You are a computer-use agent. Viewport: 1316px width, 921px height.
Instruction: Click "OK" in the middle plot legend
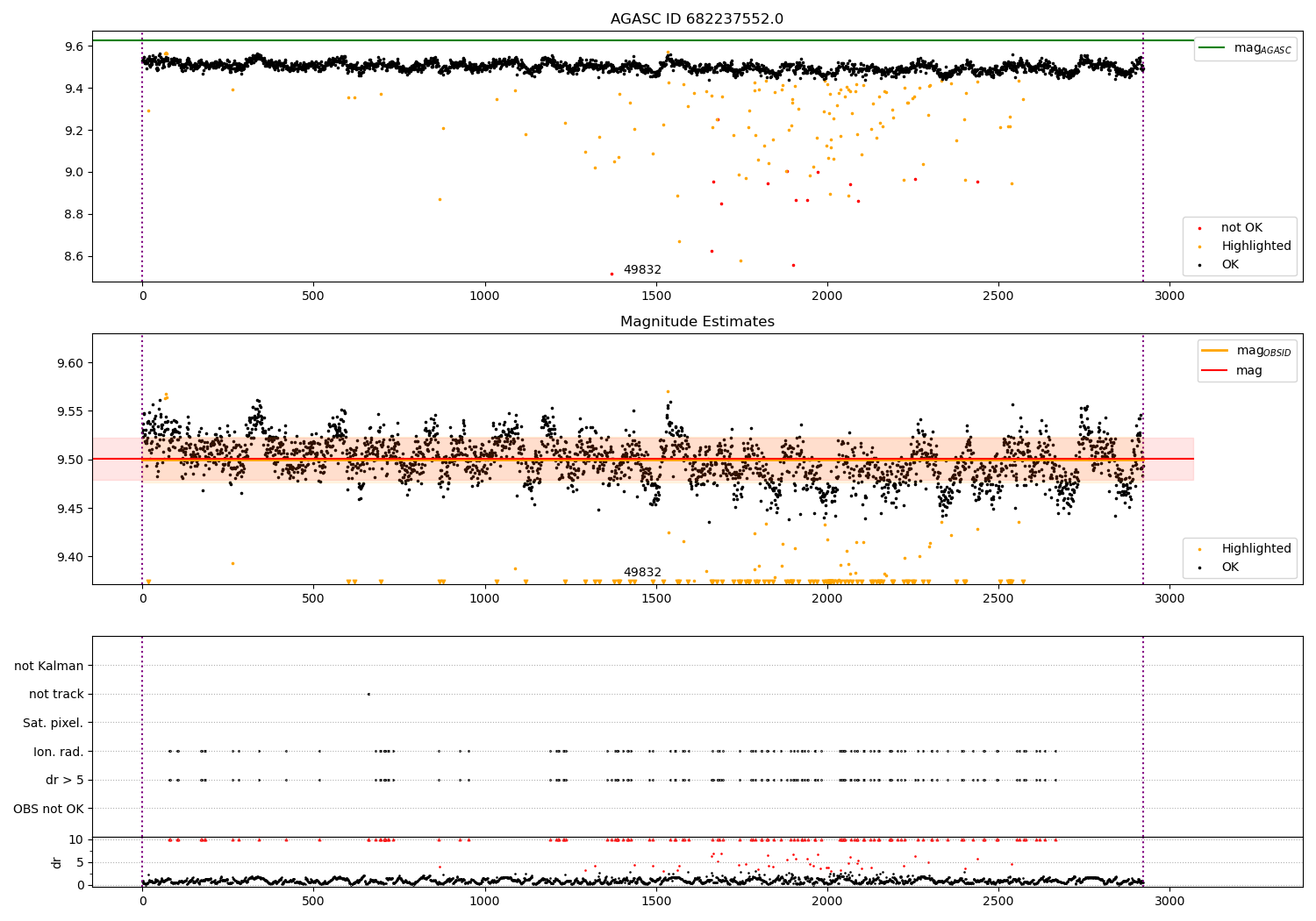(1230, 568)
